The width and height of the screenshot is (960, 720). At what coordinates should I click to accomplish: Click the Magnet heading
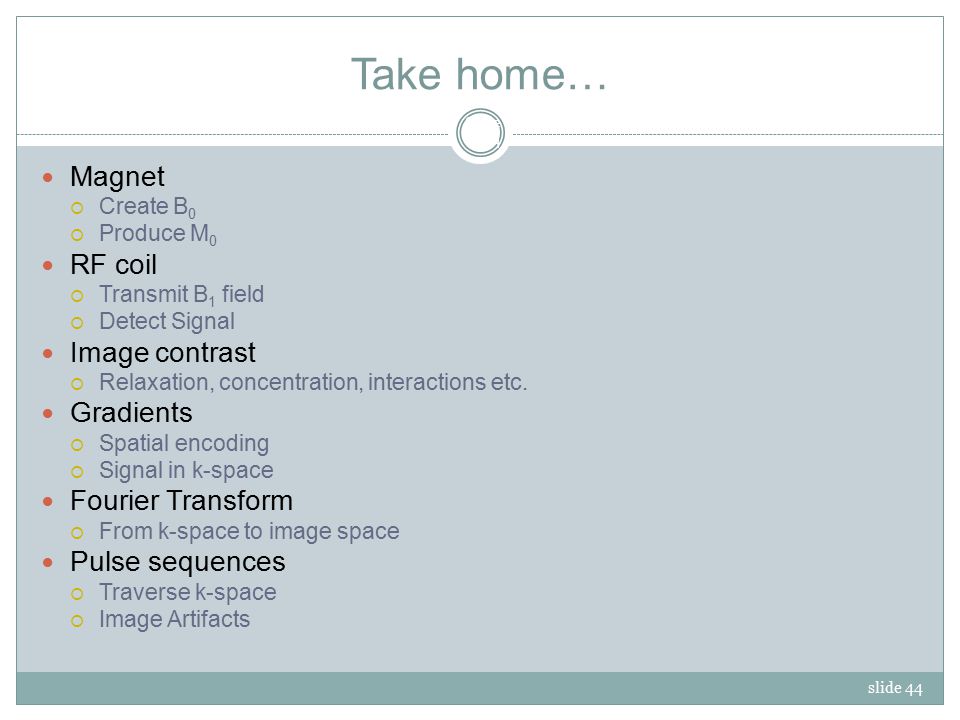tap(117, 177)
